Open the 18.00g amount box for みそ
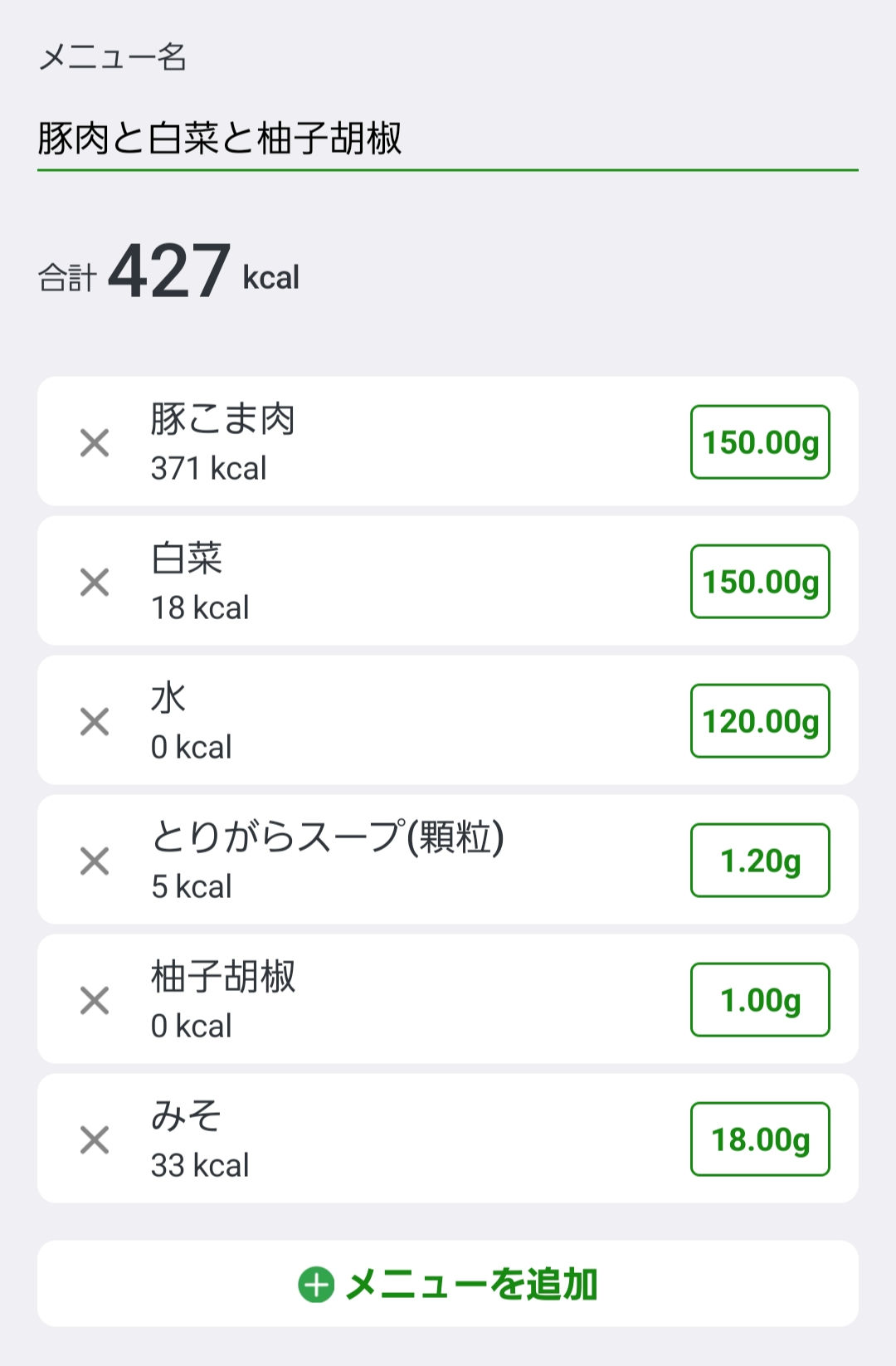Image resolution: width=896 pixels, height=1366 pixels. click(760, 1139)
